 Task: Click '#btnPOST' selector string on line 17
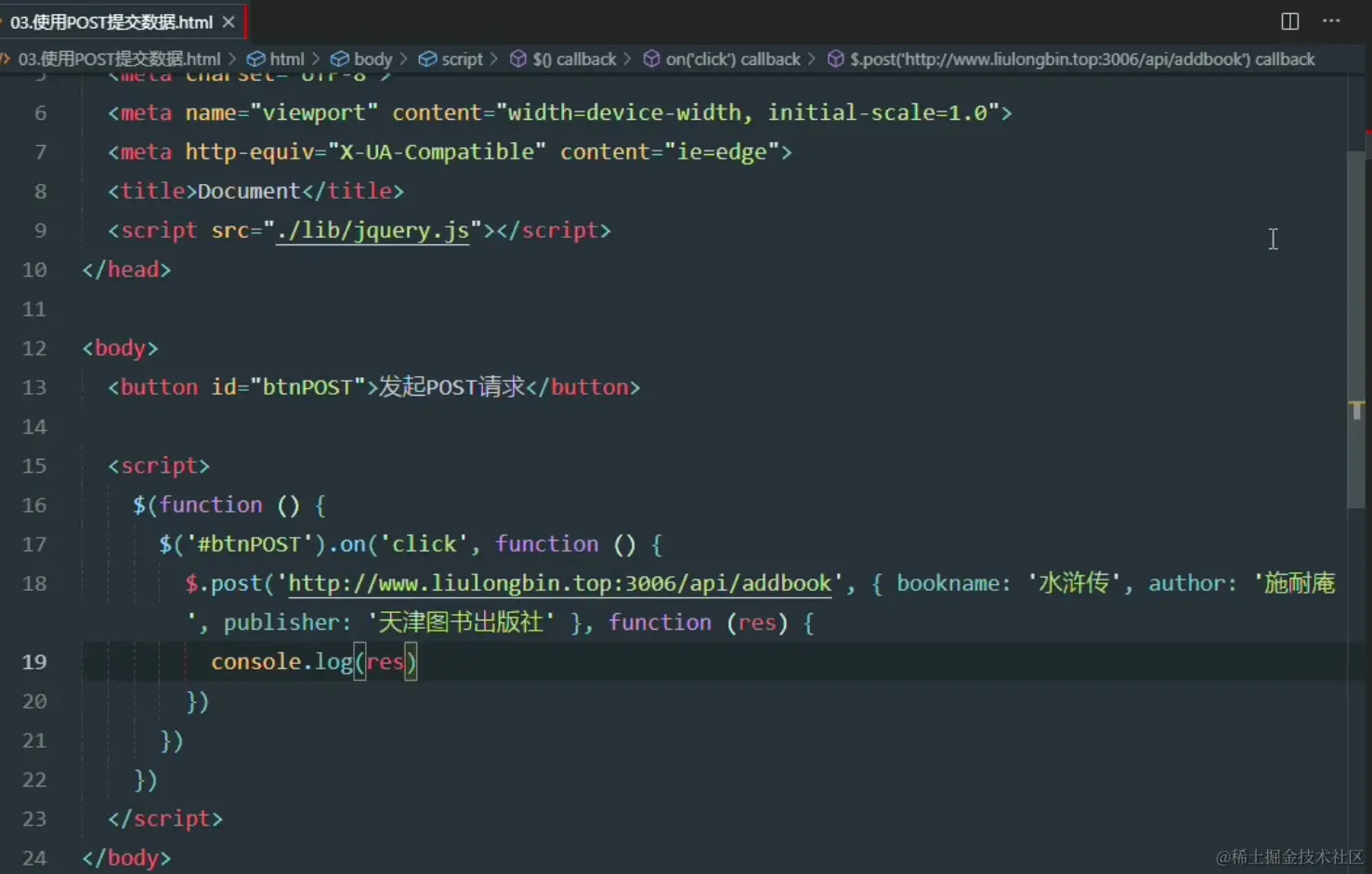click(x=250, y=543)
